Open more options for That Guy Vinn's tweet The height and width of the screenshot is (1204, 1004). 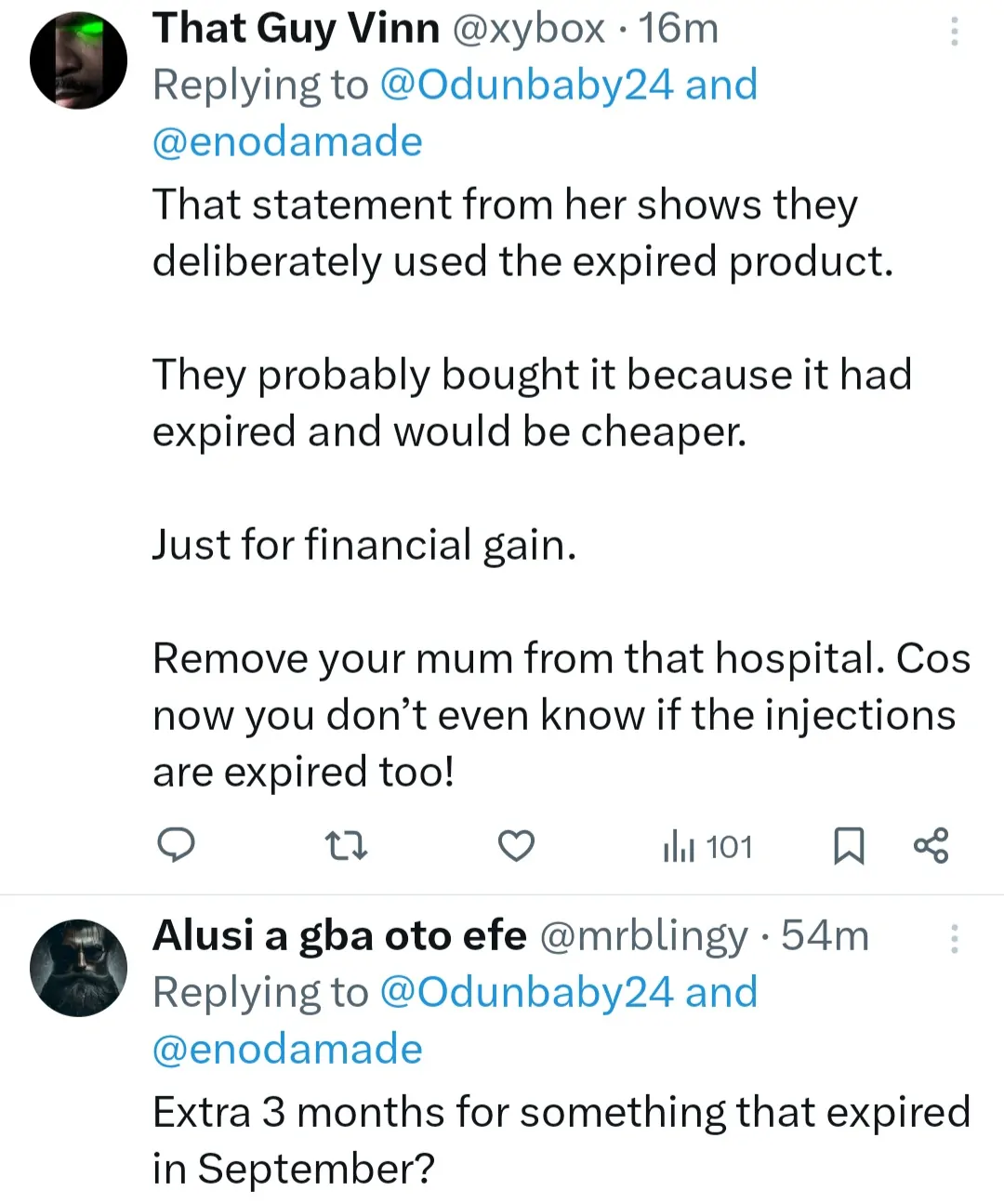[954, 33]
